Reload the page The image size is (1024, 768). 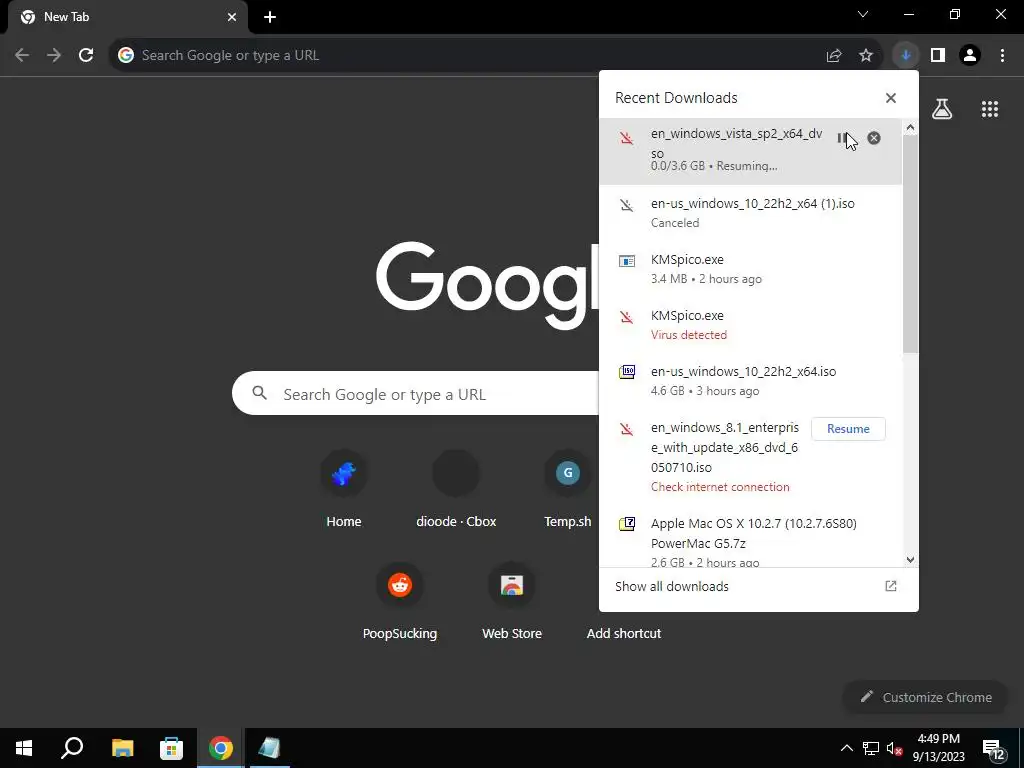(x=86, y=56)
